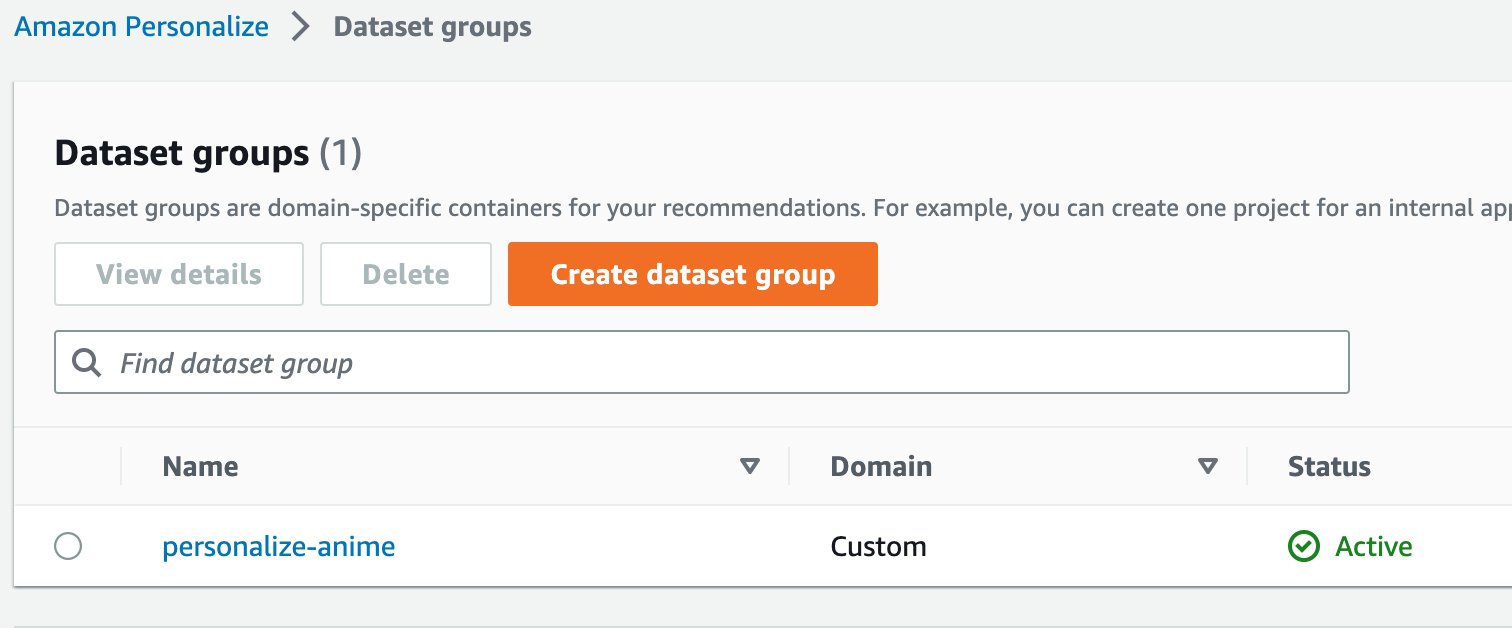Click the Active status text
This screenshot has width=1512, height=628.
tap(1374, 546)
